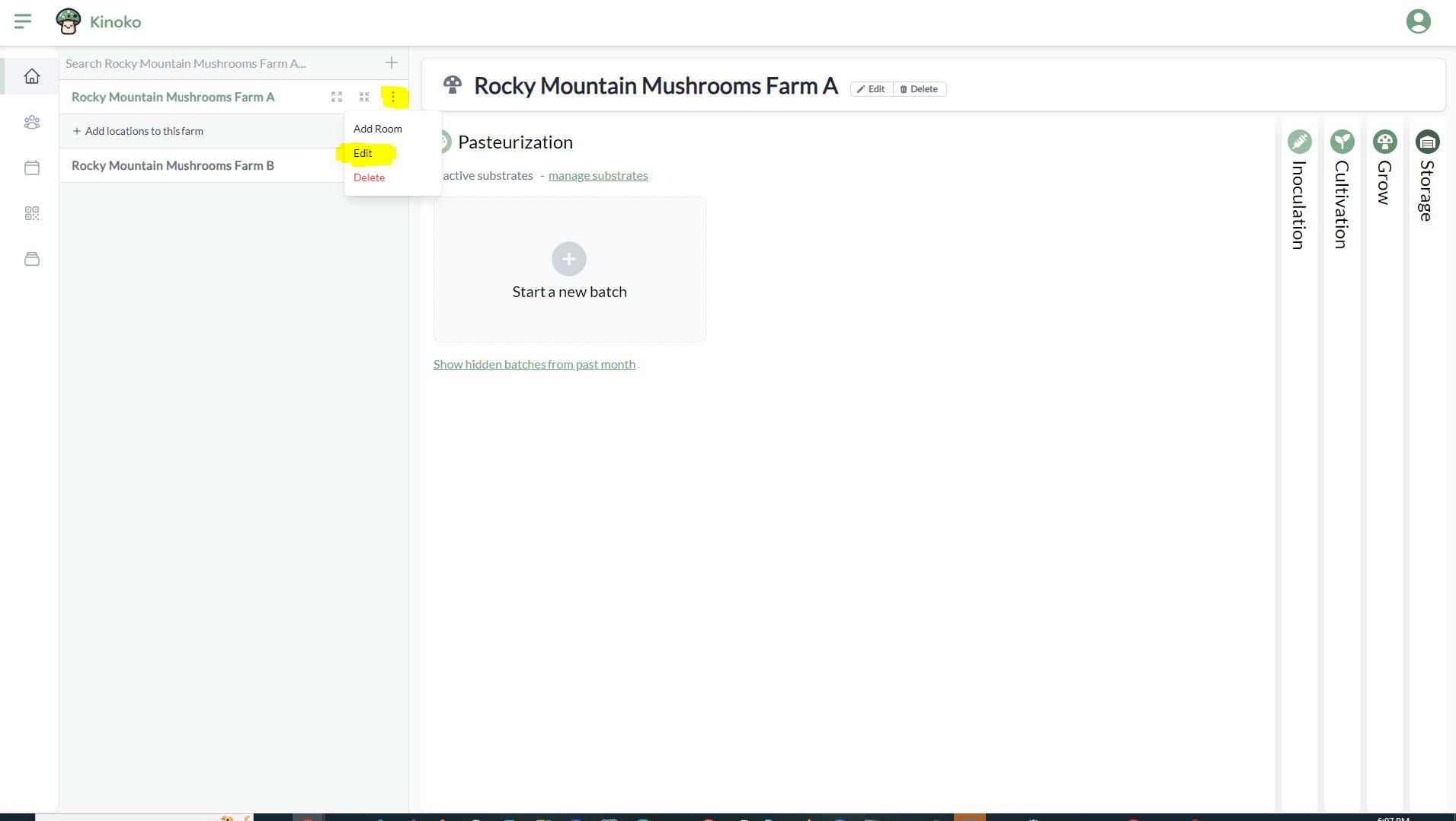Collapse all rooms under Farm A
The image size is (1456, 821).
tap(364, 97)
